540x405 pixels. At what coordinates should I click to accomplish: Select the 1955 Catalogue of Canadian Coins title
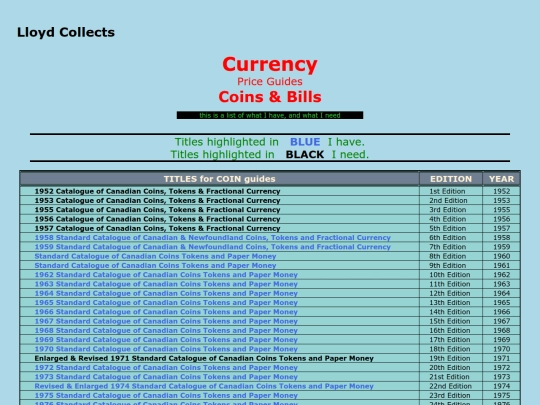(157, 210)
